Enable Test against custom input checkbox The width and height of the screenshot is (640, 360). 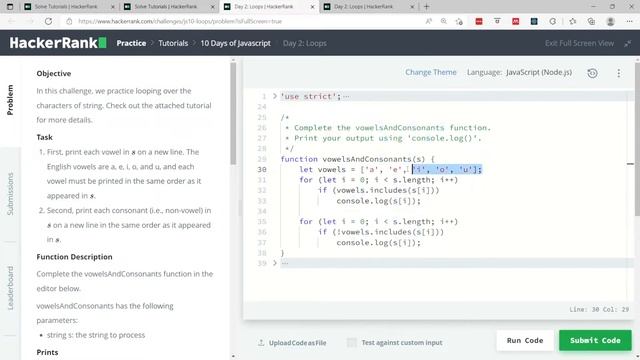[x=351, y=342]
